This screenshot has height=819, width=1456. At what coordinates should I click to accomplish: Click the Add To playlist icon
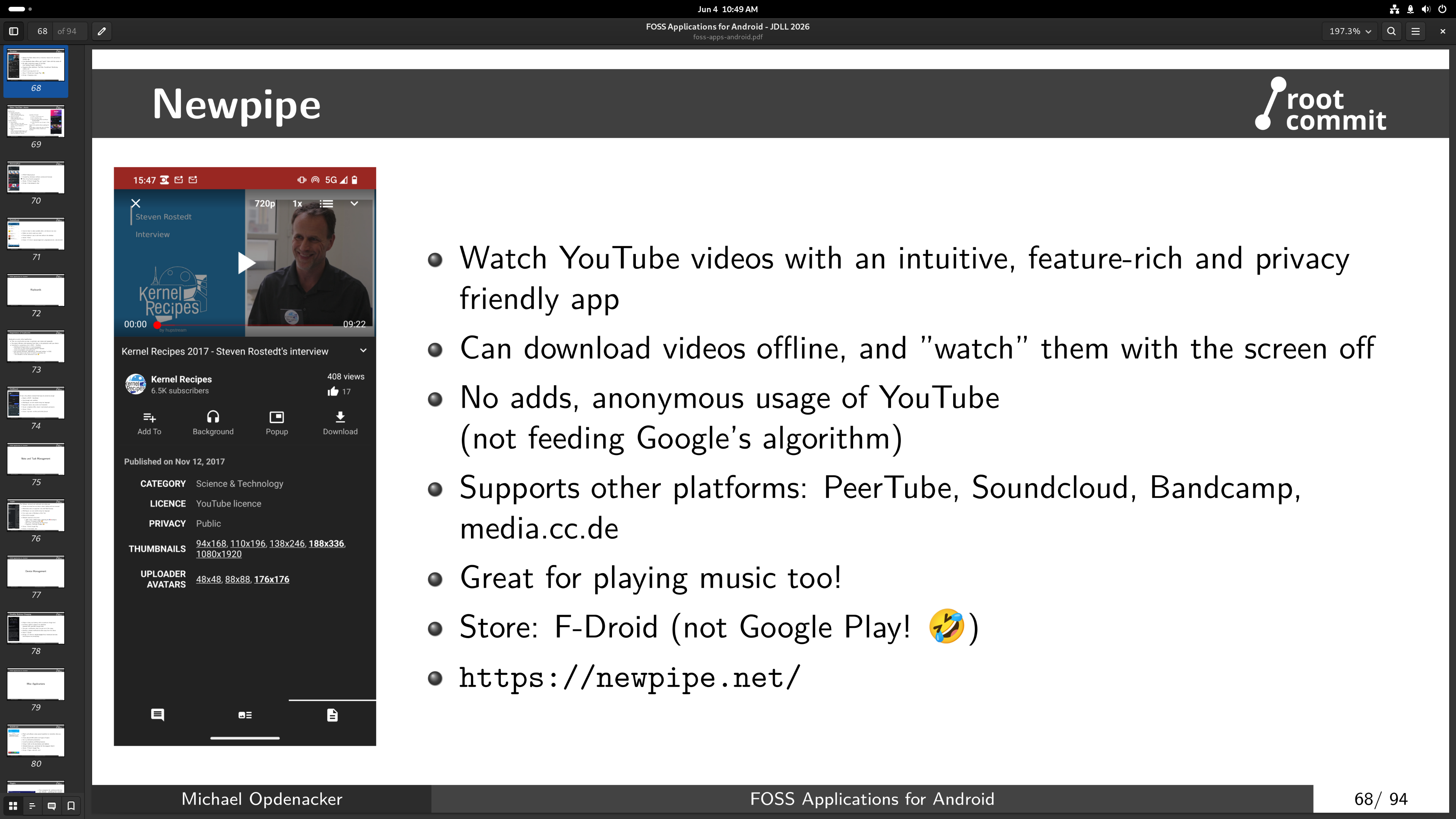(x=149, y=418)
